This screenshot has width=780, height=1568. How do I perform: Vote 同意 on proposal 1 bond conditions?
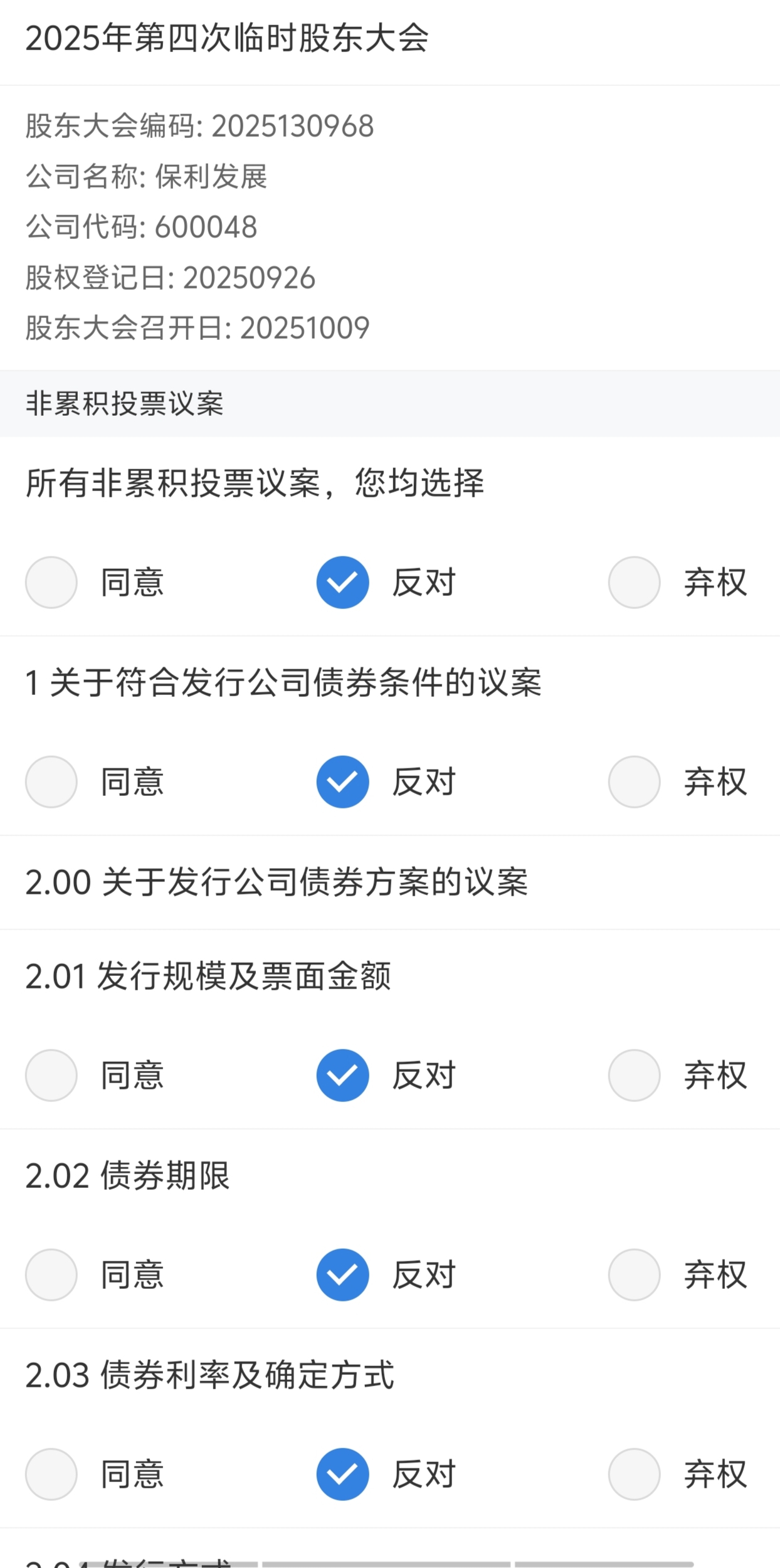(x=51, y=781)
